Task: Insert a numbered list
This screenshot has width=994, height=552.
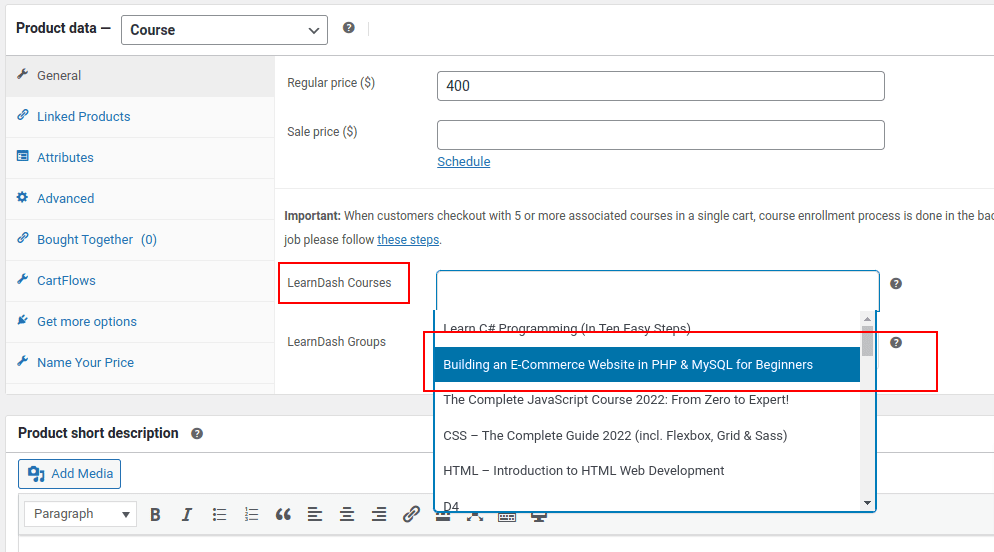Action: point(251,515)
